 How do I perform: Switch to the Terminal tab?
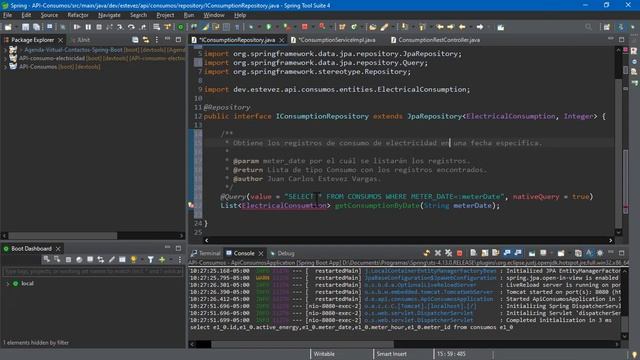[206, 253]
